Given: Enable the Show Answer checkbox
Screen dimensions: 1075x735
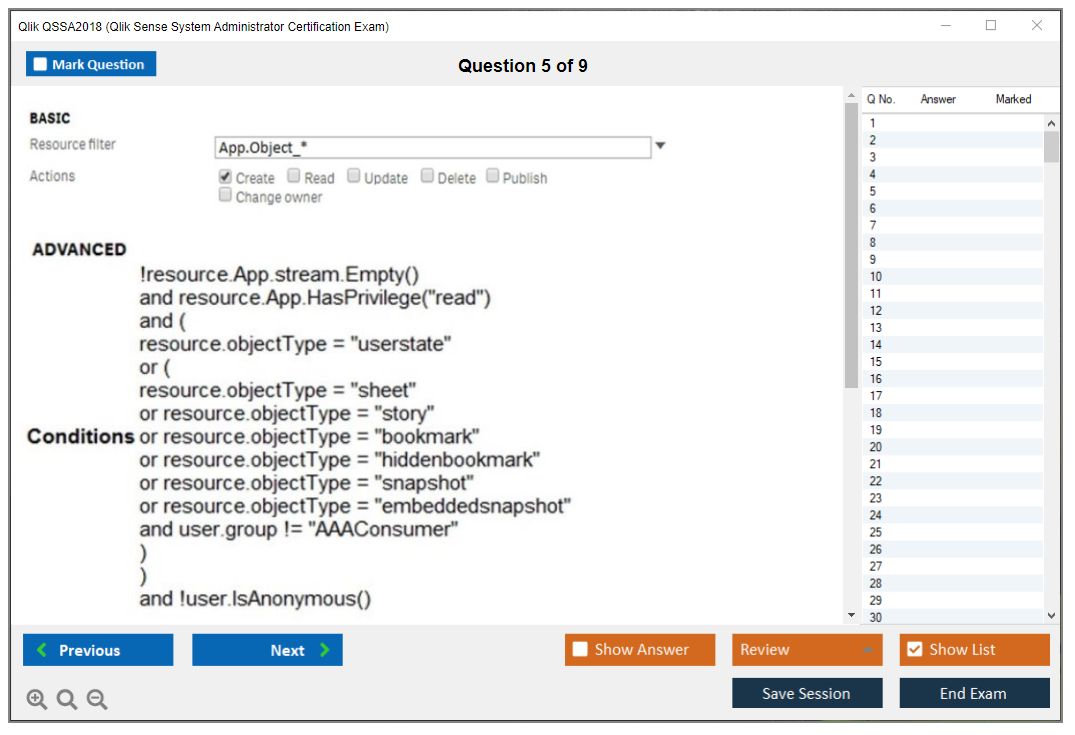Looking at the screenshot, I should coord(581,650).
